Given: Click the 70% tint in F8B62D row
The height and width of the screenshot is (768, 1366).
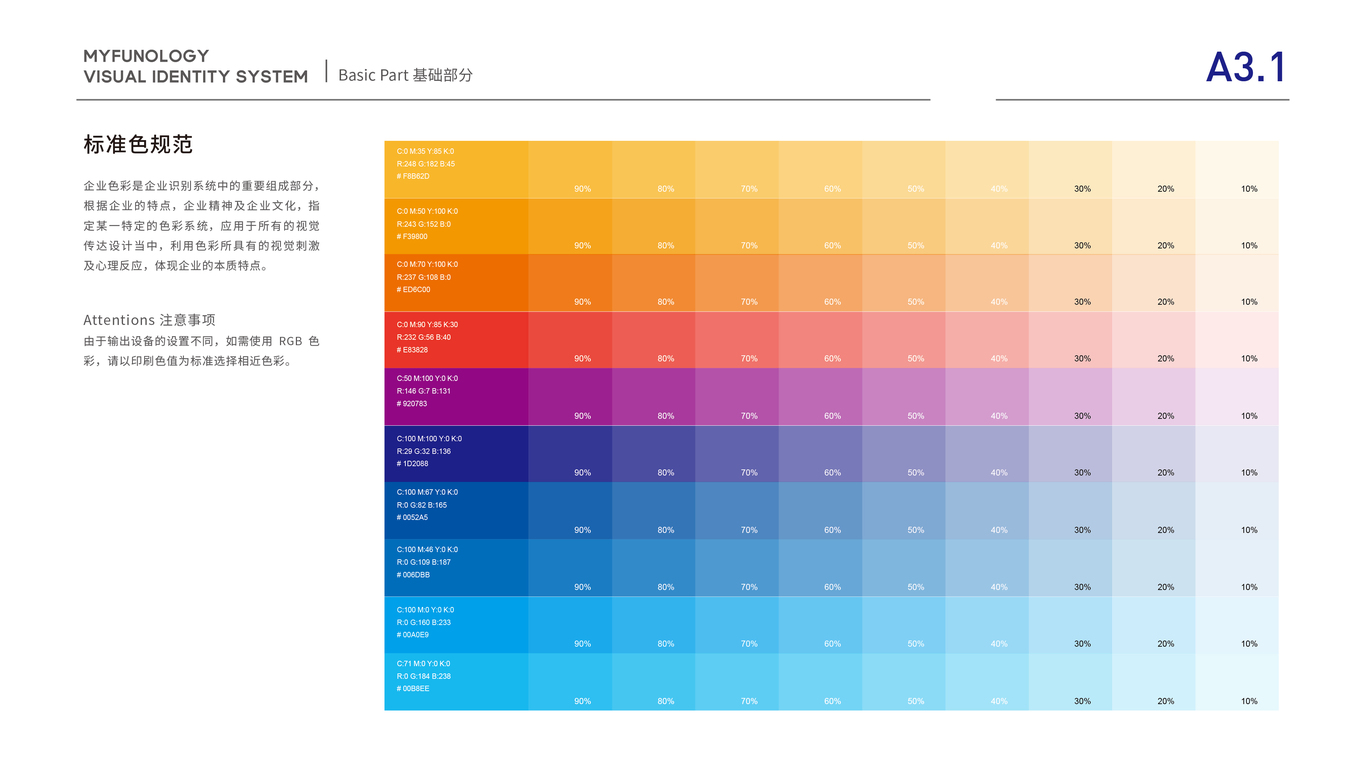Looking at the screenshot, I should point(737,169).
